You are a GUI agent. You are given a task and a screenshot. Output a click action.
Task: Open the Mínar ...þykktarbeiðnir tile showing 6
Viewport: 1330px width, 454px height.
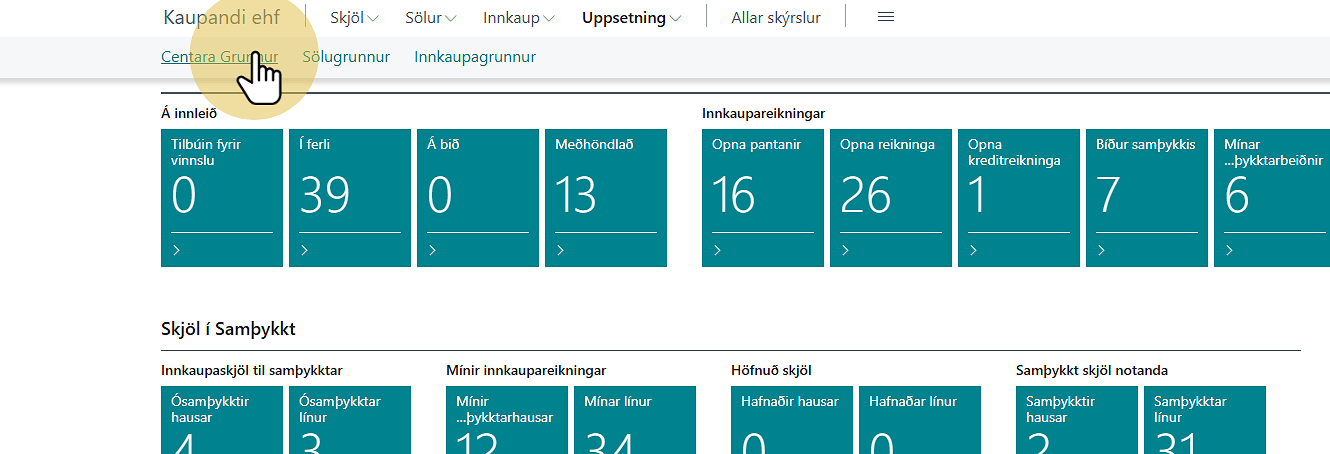pos(1272,198)
